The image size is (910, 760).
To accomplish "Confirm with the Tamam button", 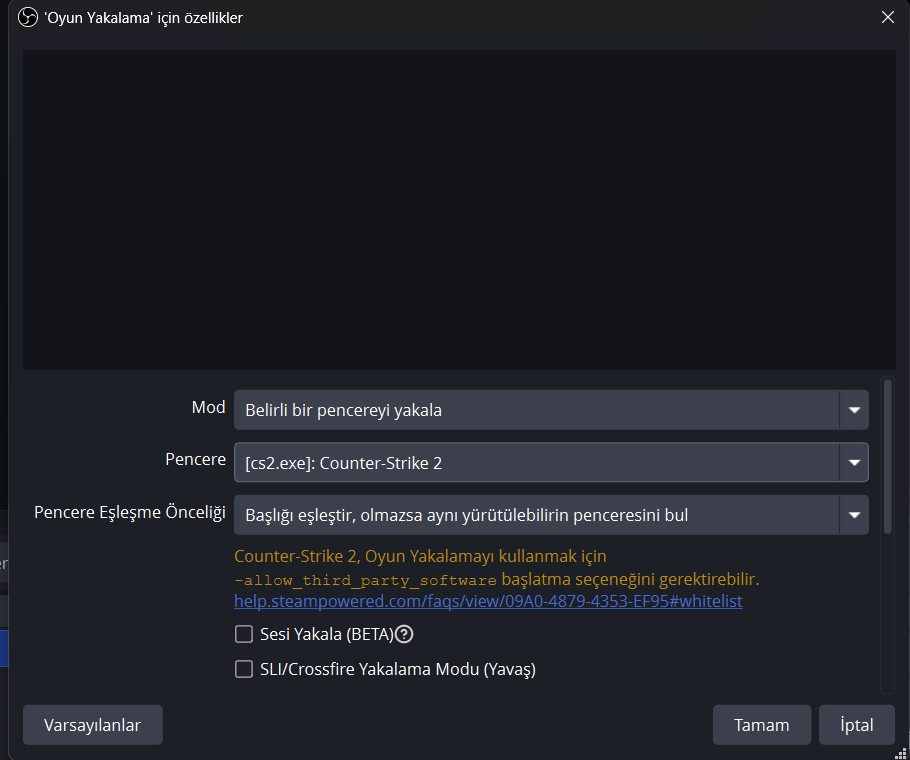I will point(761,725).
